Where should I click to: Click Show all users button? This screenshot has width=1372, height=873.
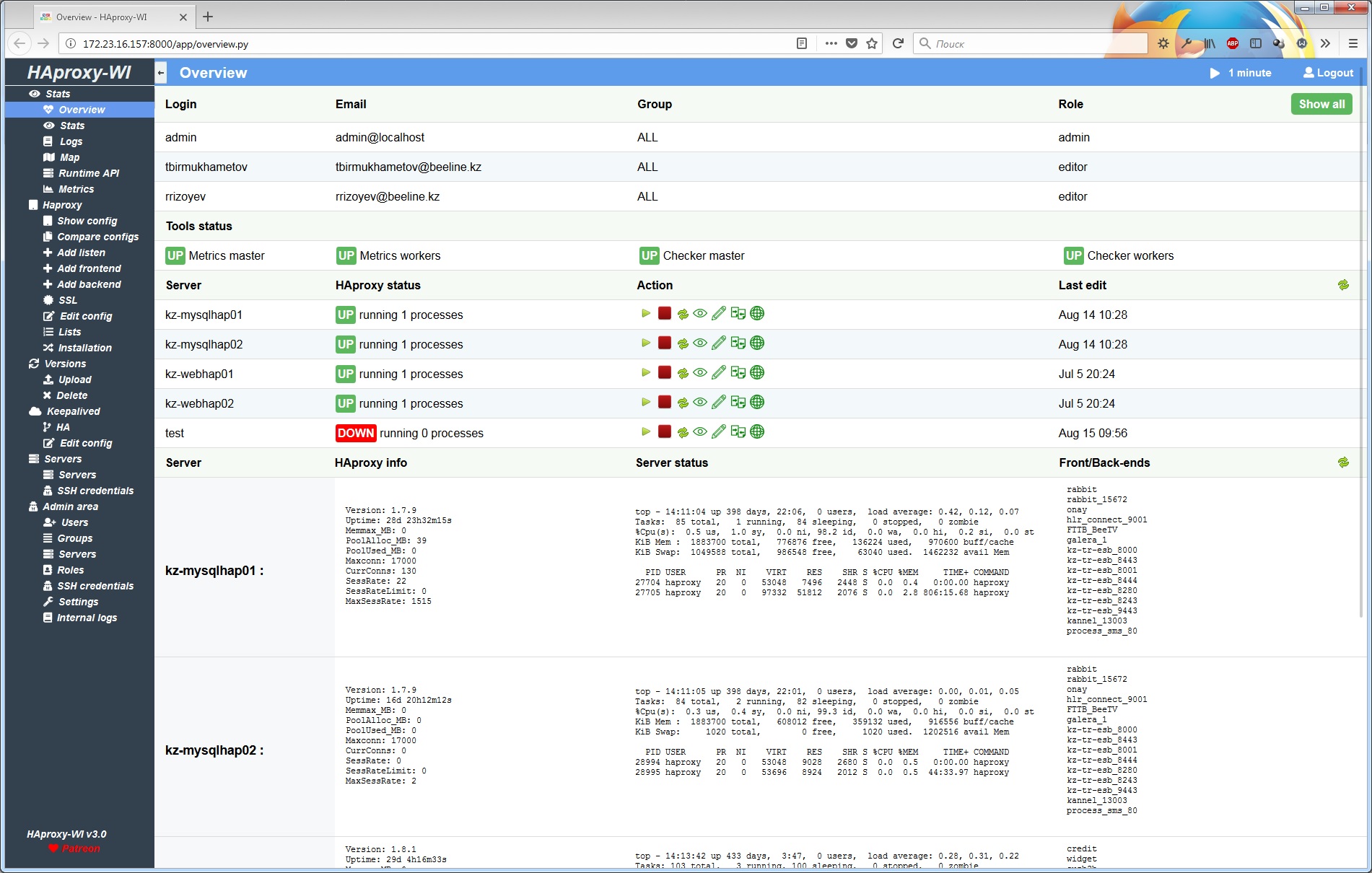(1321, 104)
